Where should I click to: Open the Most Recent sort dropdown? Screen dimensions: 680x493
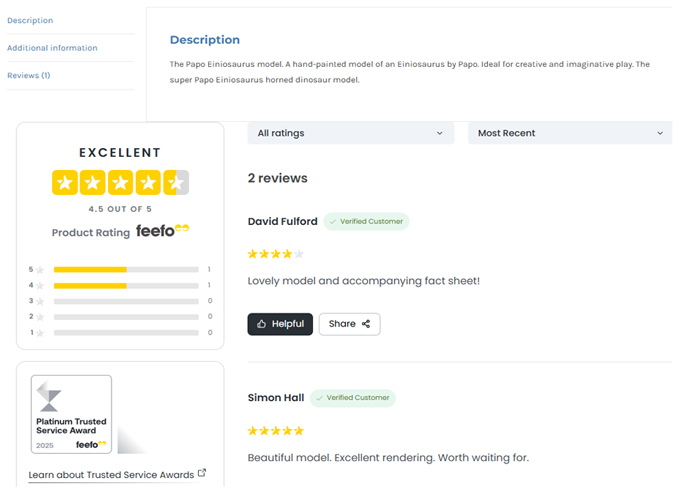click(x=570, y=133)
